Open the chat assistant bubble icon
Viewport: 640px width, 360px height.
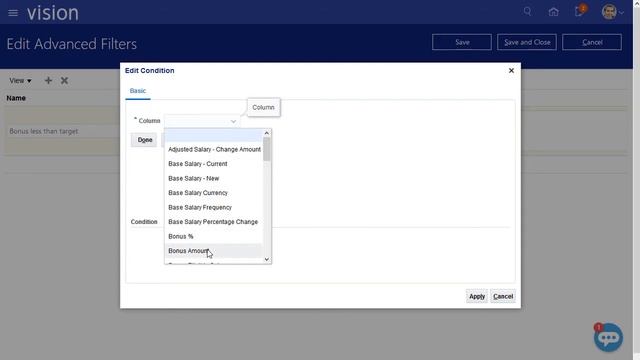(608, 337)
